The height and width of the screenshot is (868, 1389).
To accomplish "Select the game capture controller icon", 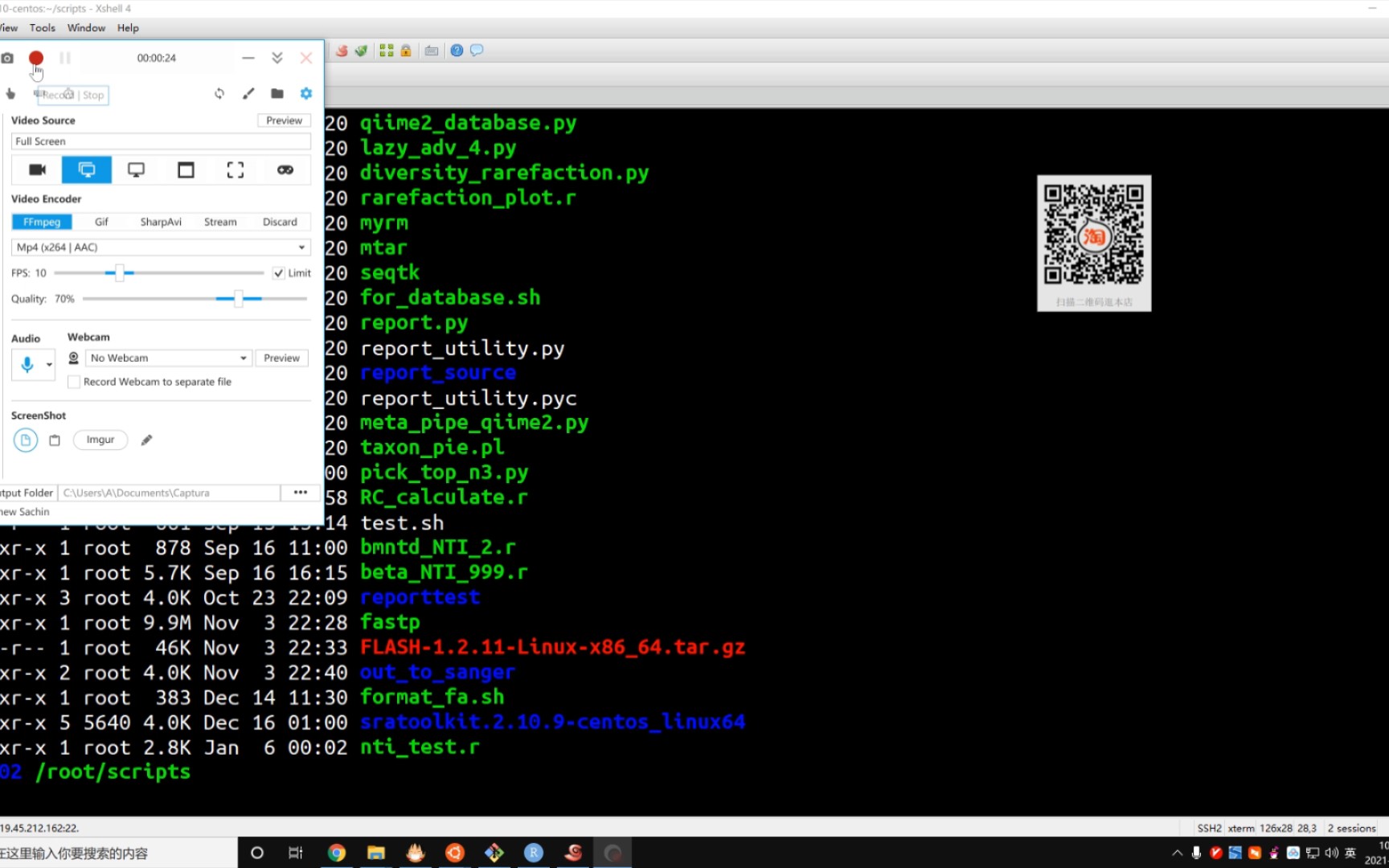I will click(285, 170).
